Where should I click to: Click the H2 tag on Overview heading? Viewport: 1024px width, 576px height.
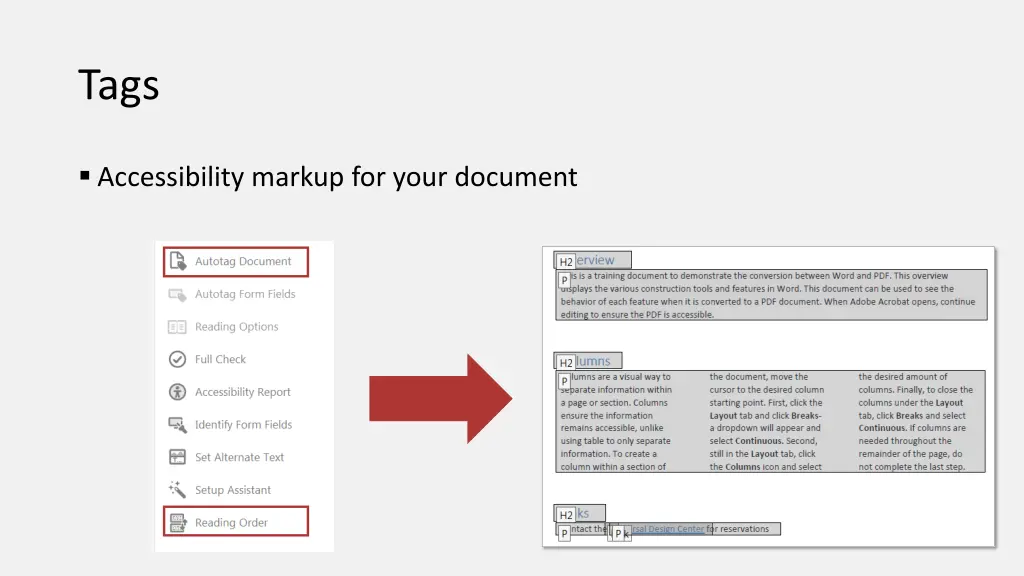point(566,262)
